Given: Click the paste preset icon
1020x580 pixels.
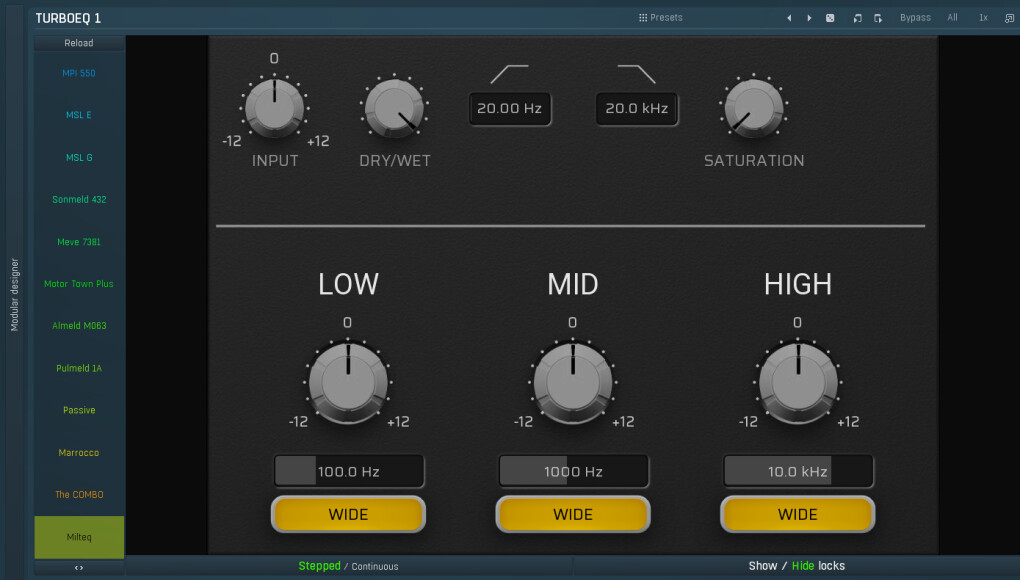Looking at the screenshot, I should pyautogui.click(x=878, y=18).
